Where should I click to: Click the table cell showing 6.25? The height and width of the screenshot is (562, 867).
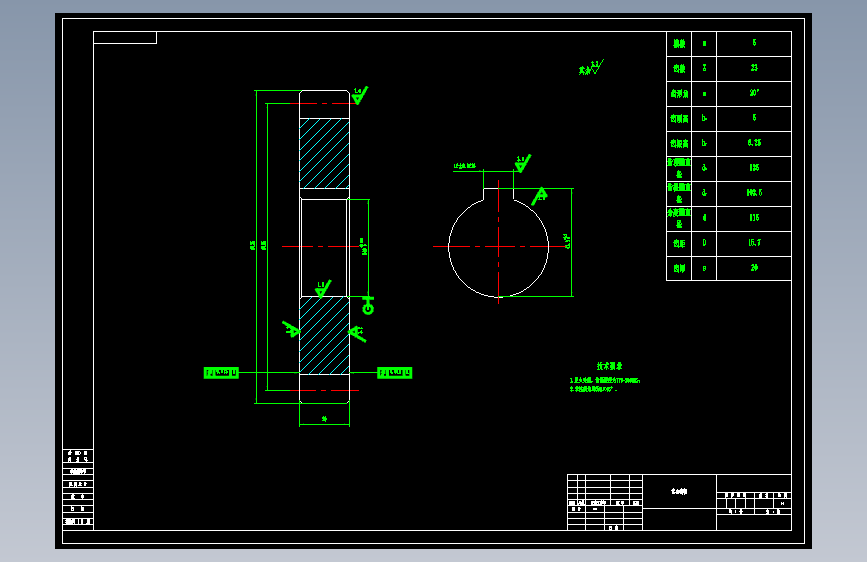(x=754, y=143)
